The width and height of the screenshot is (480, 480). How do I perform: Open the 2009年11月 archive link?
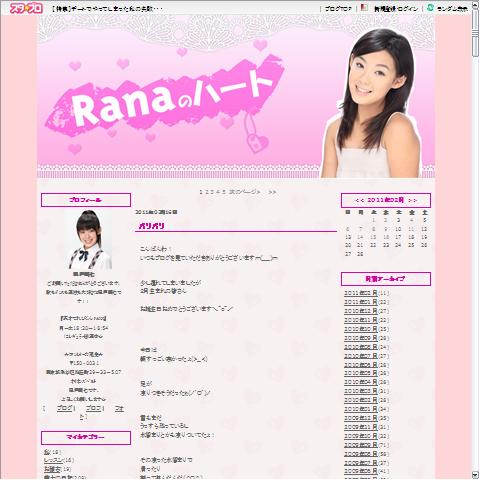click(x=361, y=427)
